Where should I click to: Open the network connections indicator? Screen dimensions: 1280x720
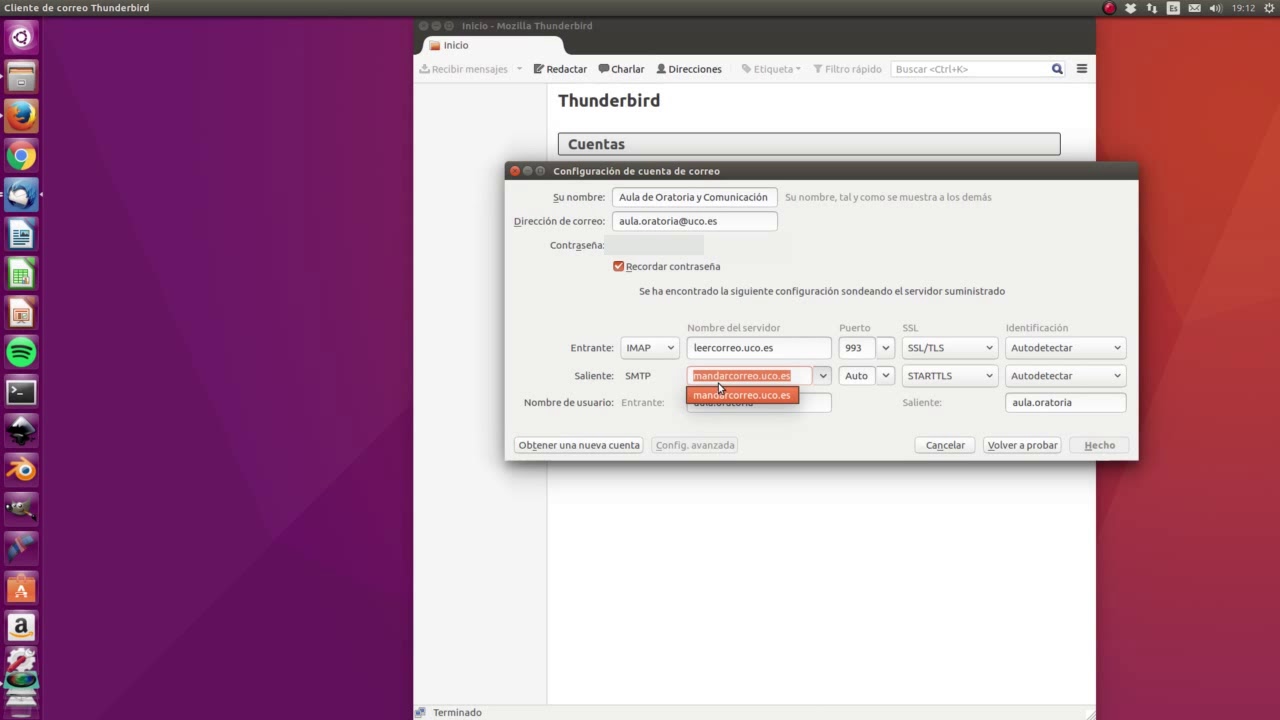[x=1152, y=8]
